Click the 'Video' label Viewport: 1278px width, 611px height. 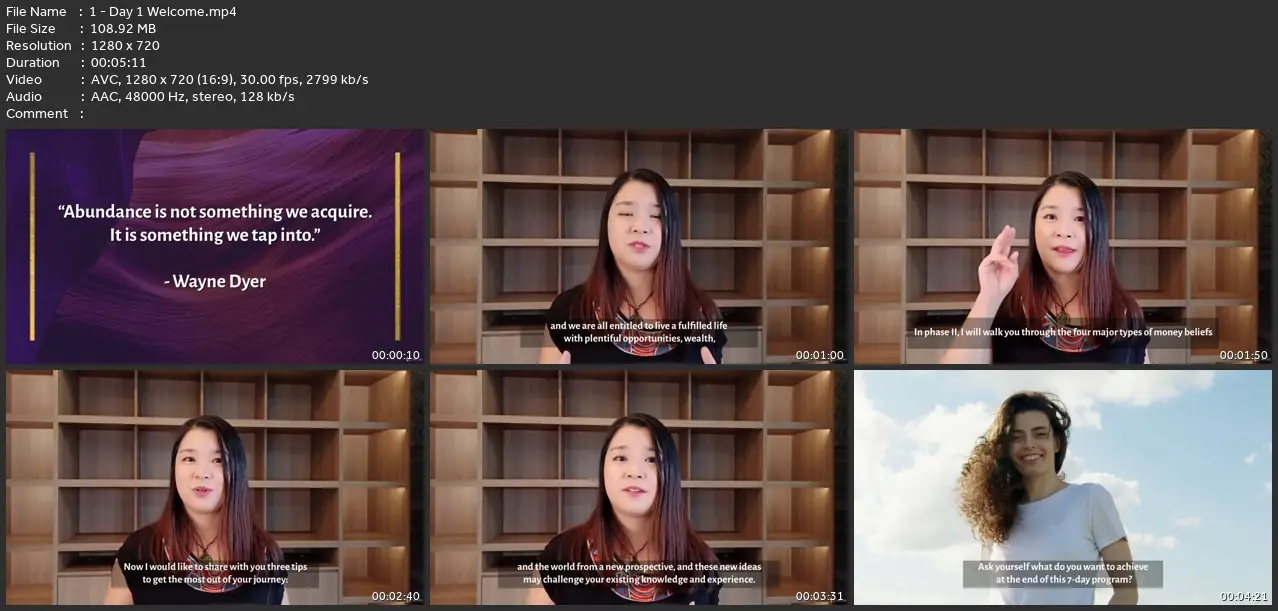pos(24,80)
